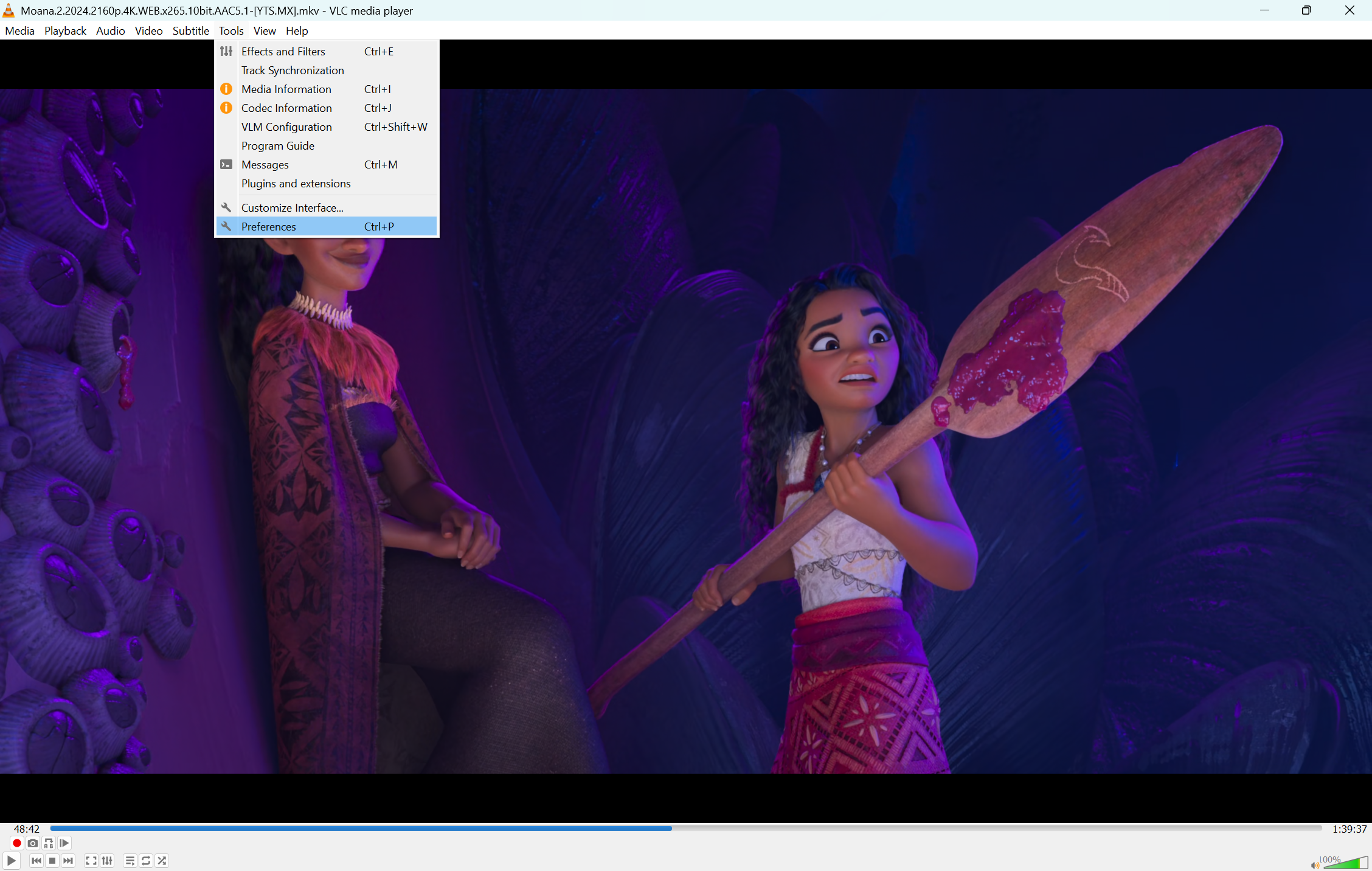
Task: Go to previous media
Action: (36, 861)
